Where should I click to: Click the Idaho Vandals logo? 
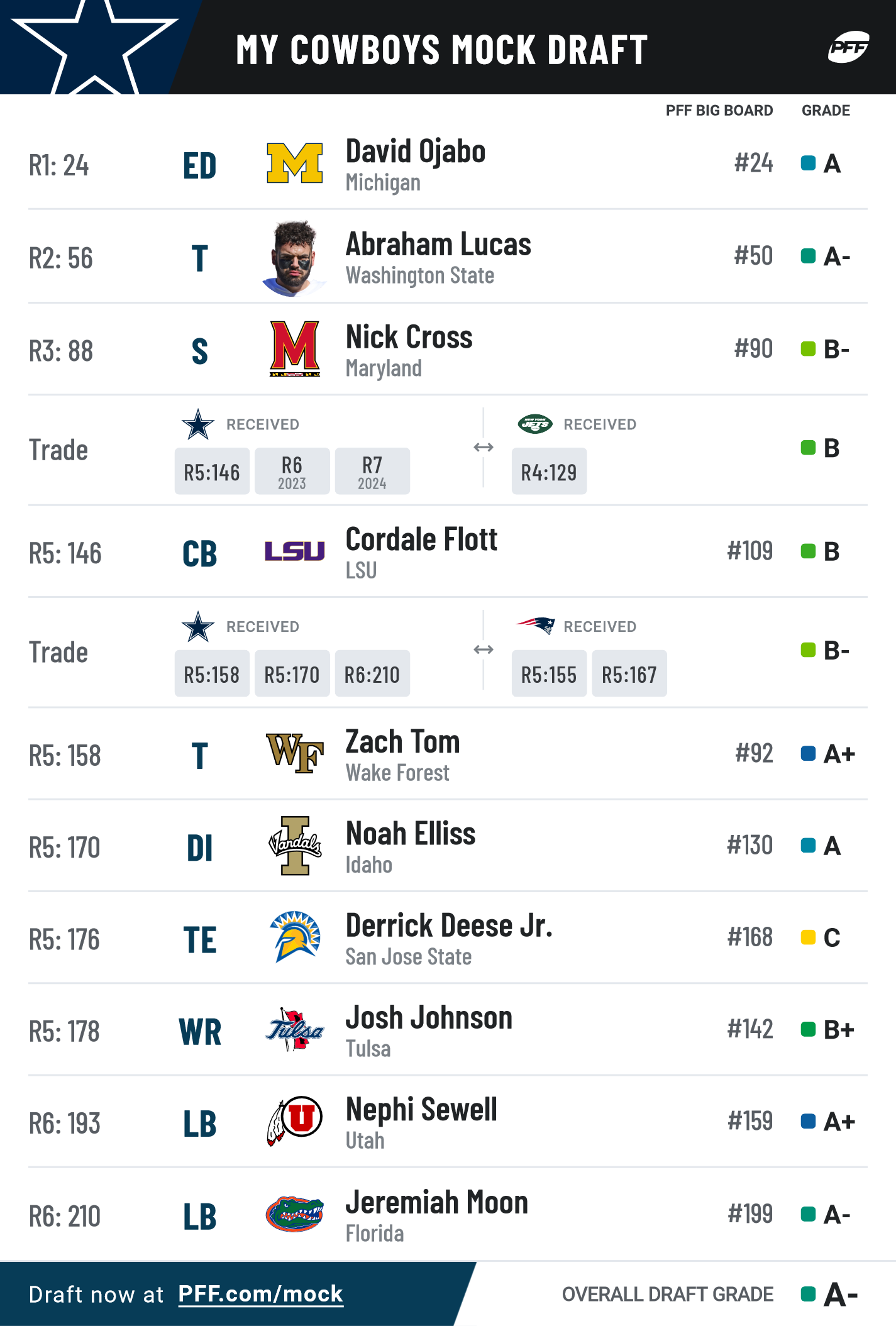coord(295,846)
